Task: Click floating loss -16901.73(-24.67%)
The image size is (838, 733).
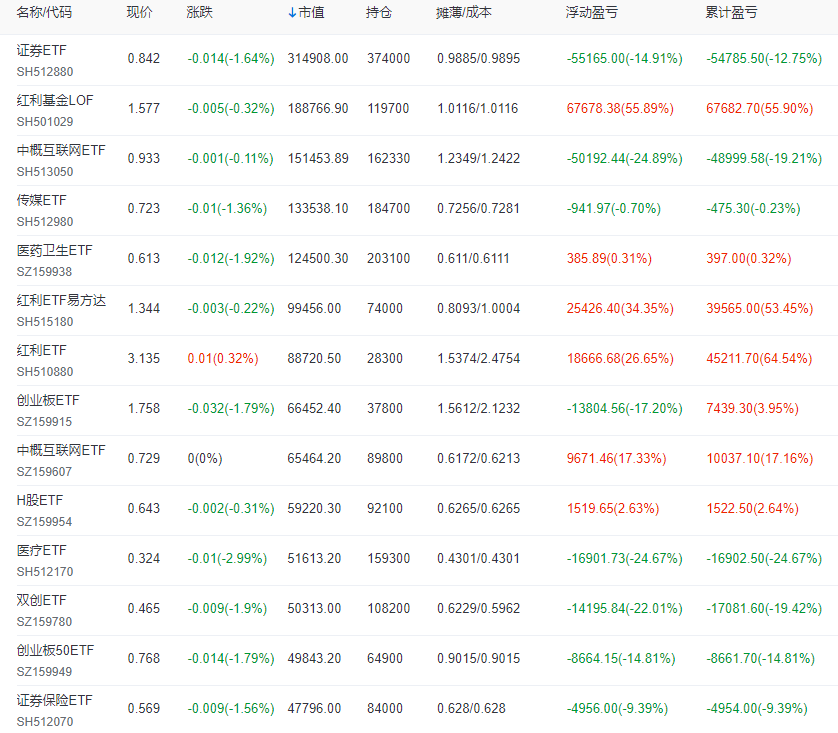Action: pos(625,558)
